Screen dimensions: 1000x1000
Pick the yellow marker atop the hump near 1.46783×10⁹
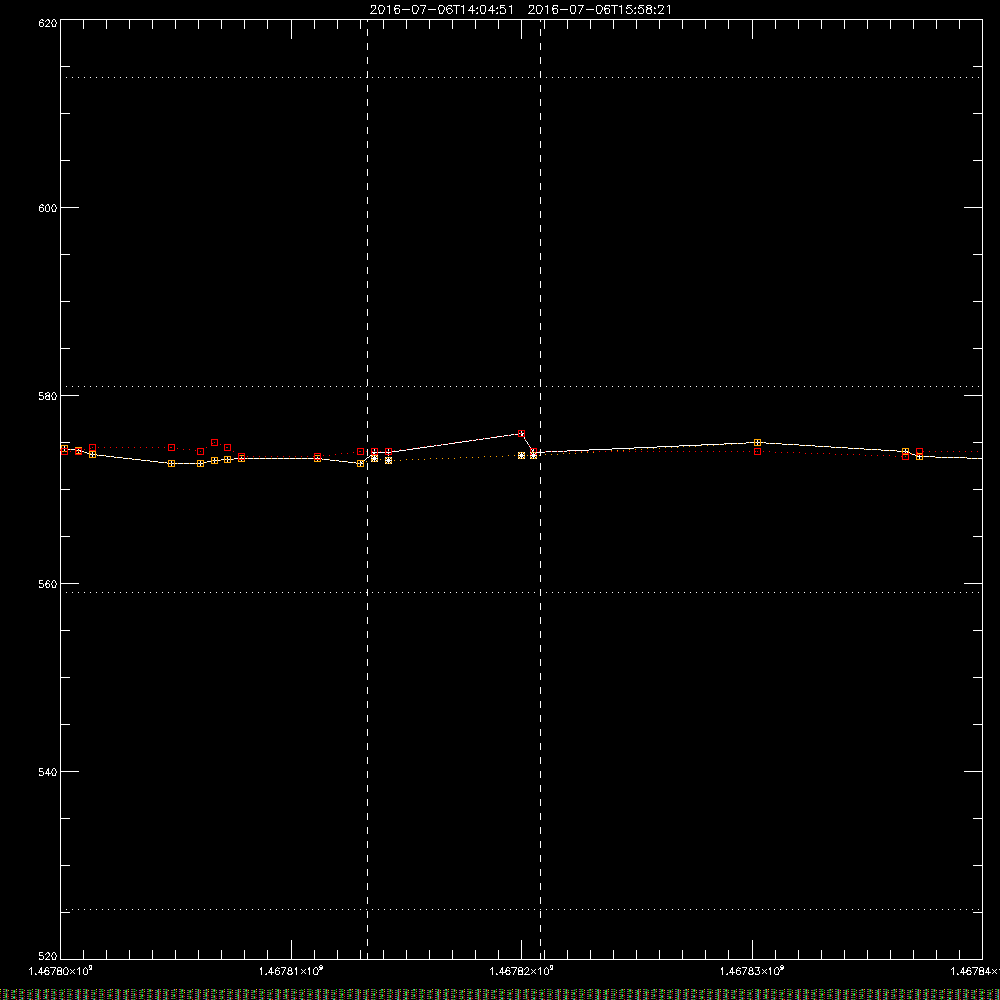(x=758, y=443)
